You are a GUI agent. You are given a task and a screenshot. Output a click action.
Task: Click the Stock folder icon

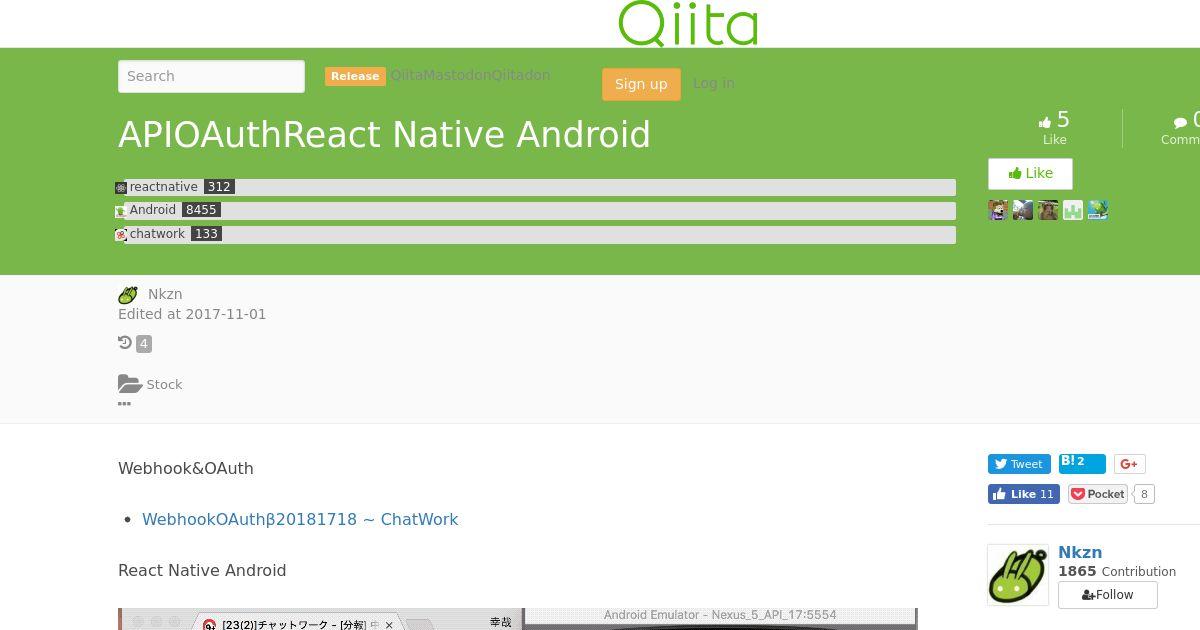130,384
